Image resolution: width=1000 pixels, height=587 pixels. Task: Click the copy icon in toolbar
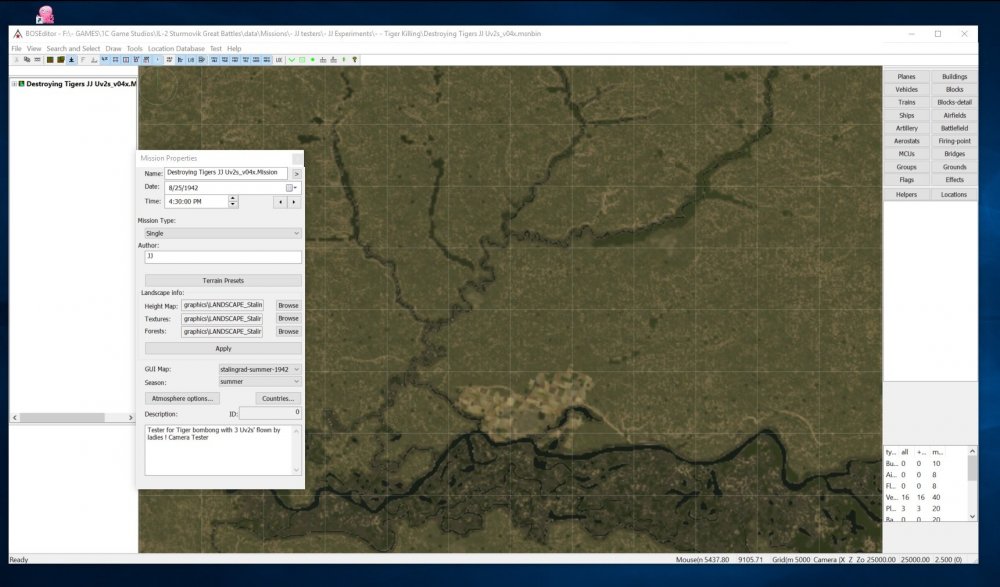pos(26,59)
